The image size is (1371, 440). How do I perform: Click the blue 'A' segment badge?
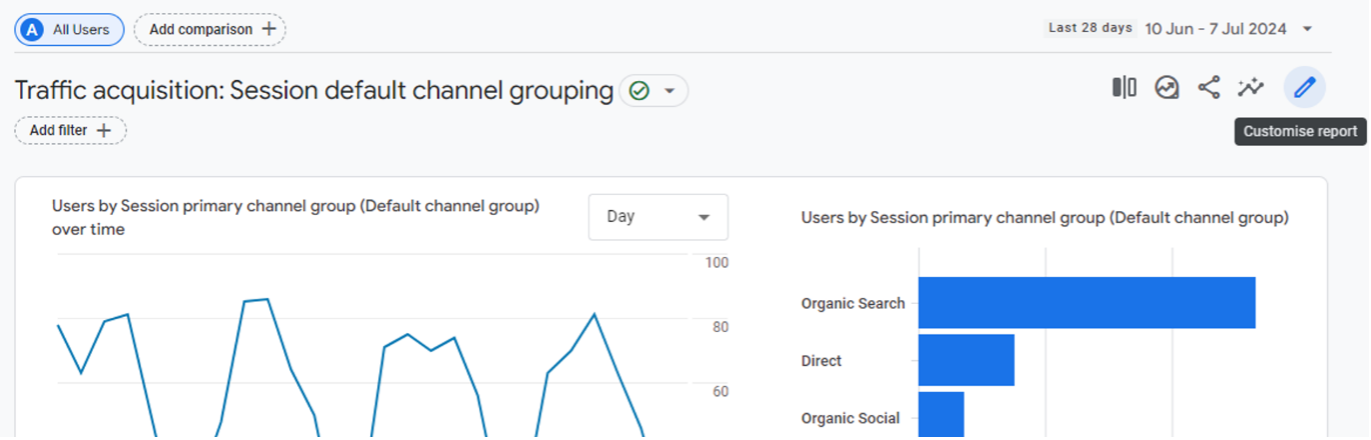(x=33, y=30)
